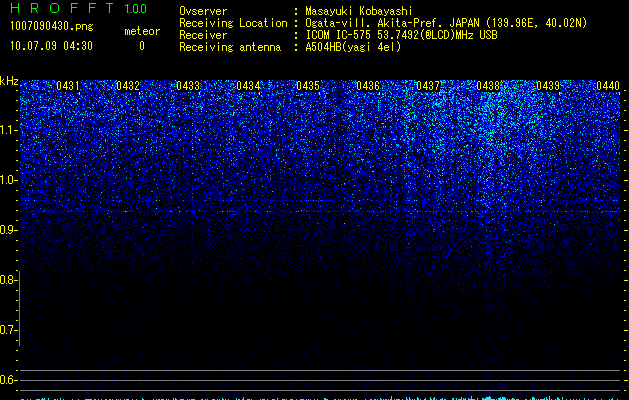Image resolution: width=629 pixels, height=400 pixels.
Task: Click the 0432 time marker
Action: coord(128,86)
